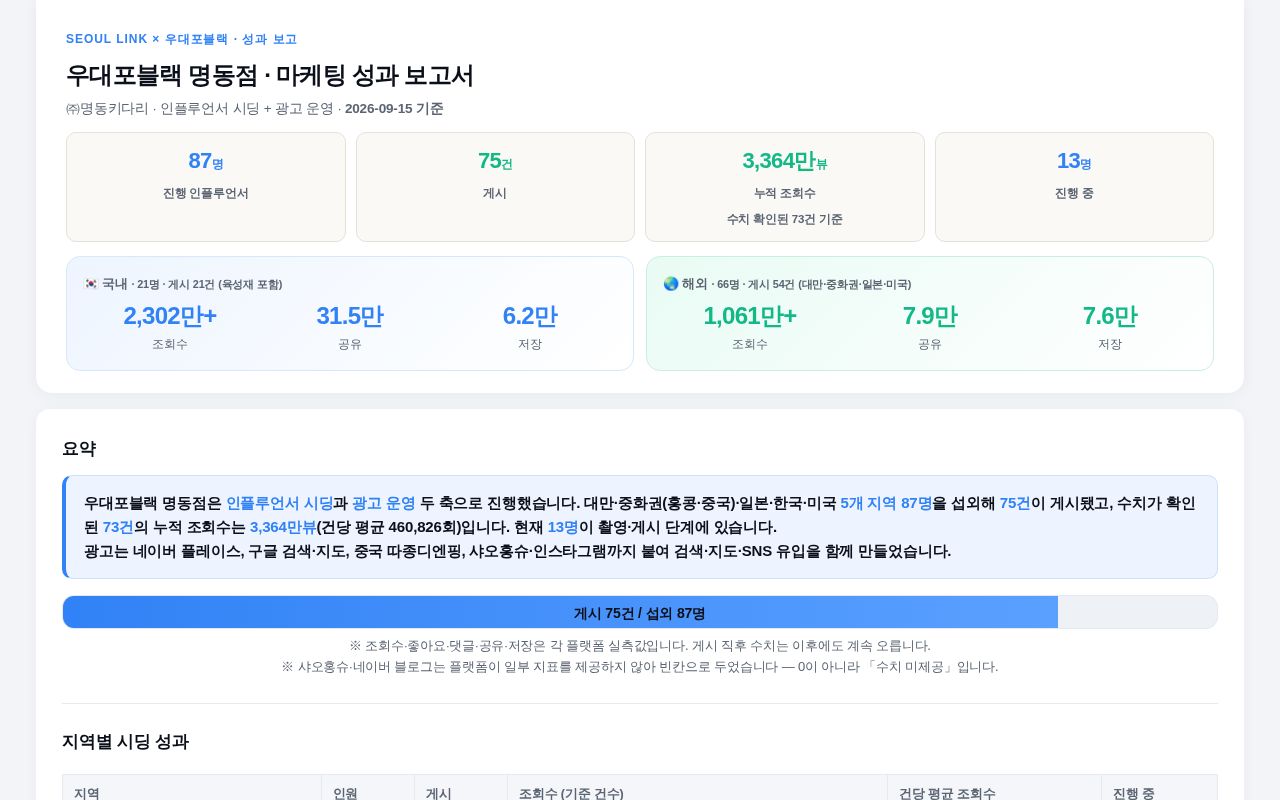Screen dimensions: 1280x800
Task: Click the footnote starting with ※ 샤오홍슈·네이버 블로그는
Action: pos(640,666)
